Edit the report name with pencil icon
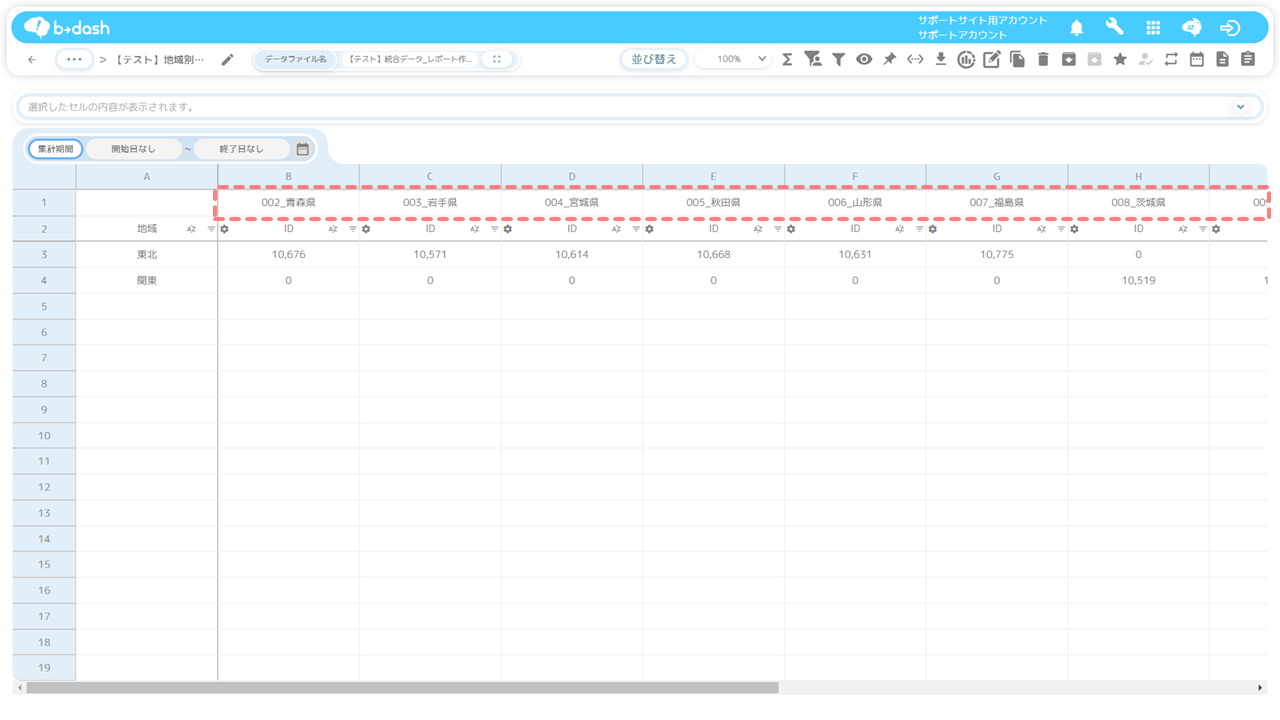Screen dimensions: 1280x720 [228, 60]
